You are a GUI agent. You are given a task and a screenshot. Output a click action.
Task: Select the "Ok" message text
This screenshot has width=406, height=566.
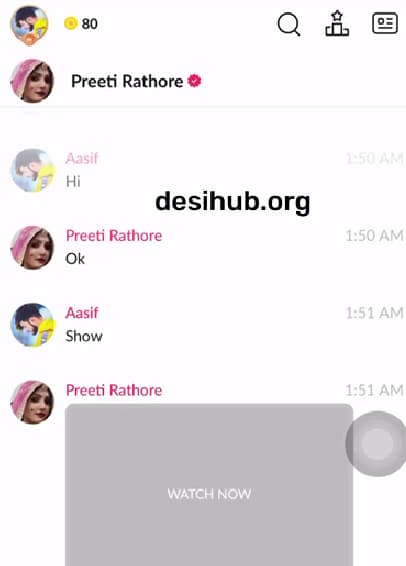tap(75, 259)
